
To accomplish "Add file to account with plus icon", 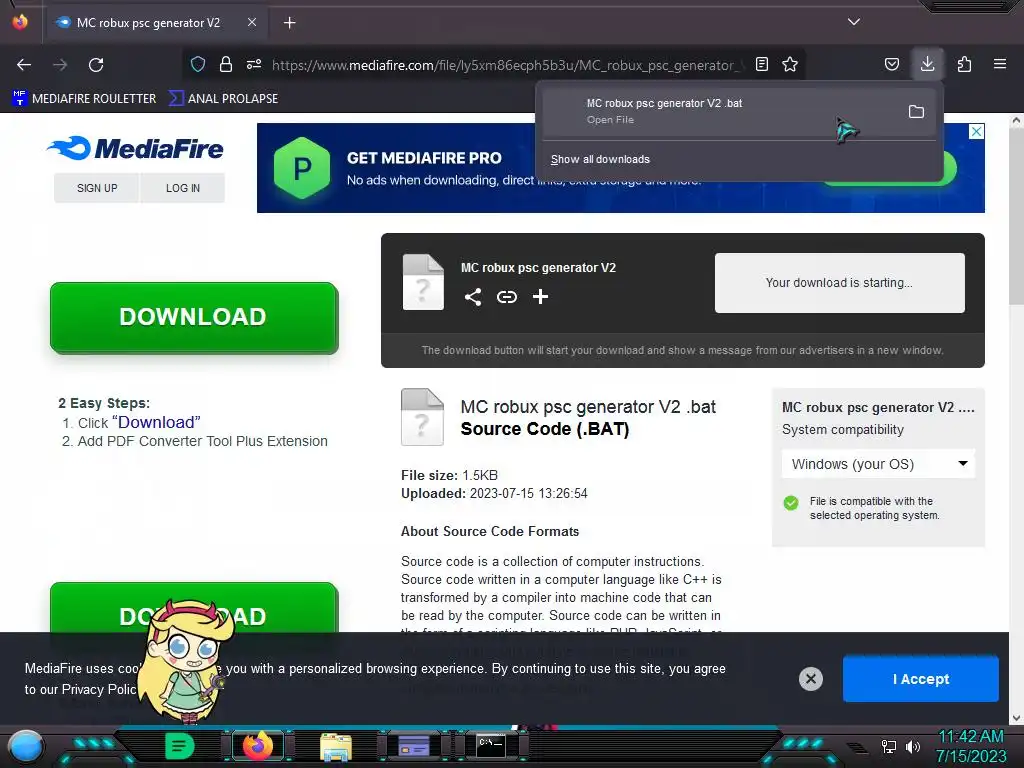I will click(540, 297).
